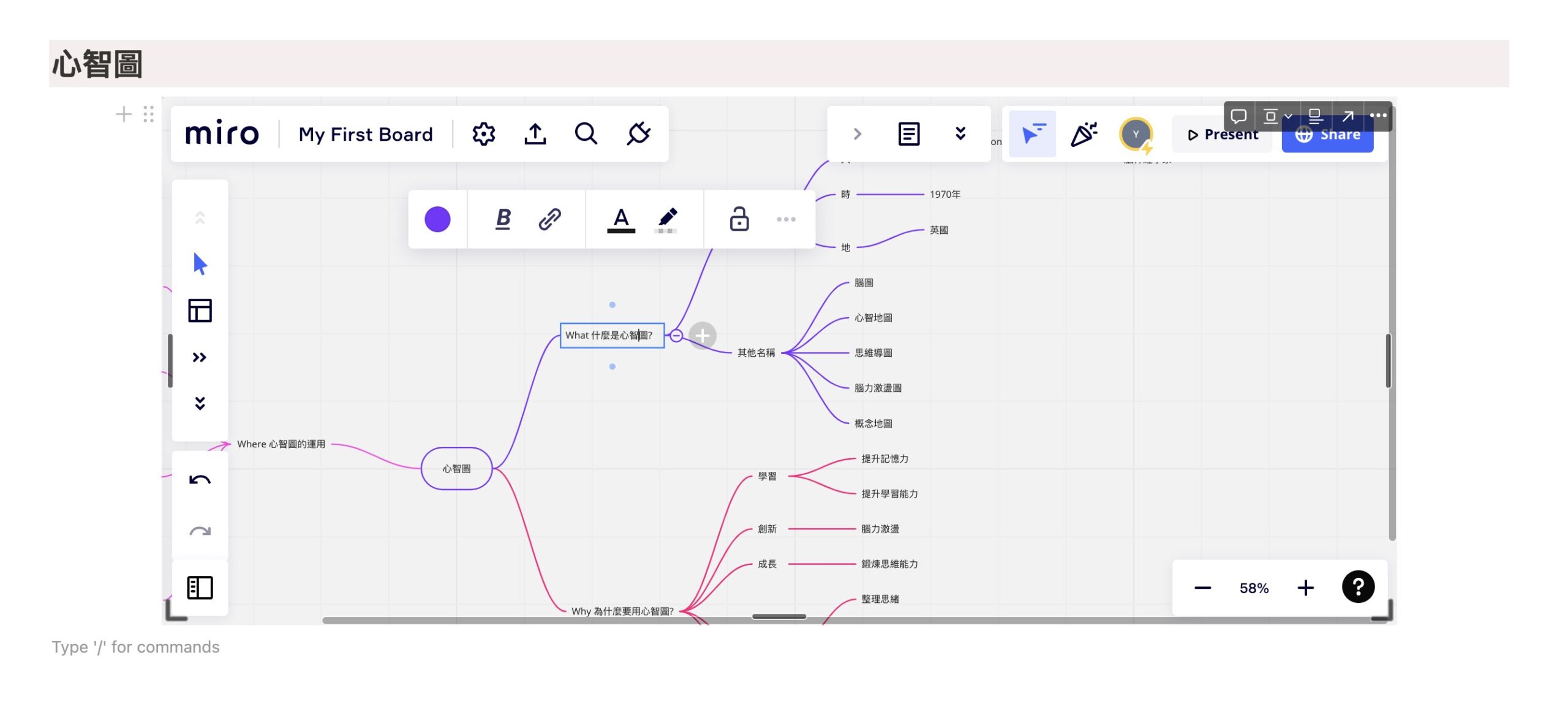Screen dimensions: 1568x710
Task: Toggle the lock on selected node
Action: point(739,219)
